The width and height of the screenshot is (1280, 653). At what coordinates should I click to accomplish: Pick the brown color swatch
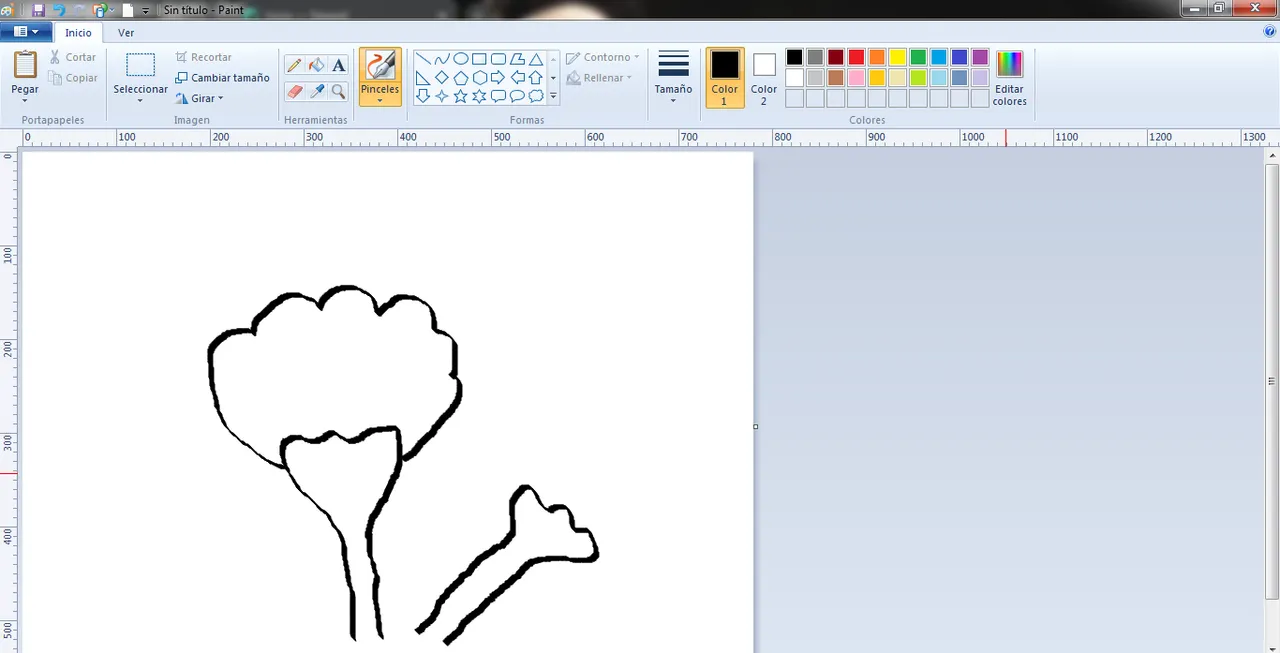pyautogui.click(x=836, y=78)
